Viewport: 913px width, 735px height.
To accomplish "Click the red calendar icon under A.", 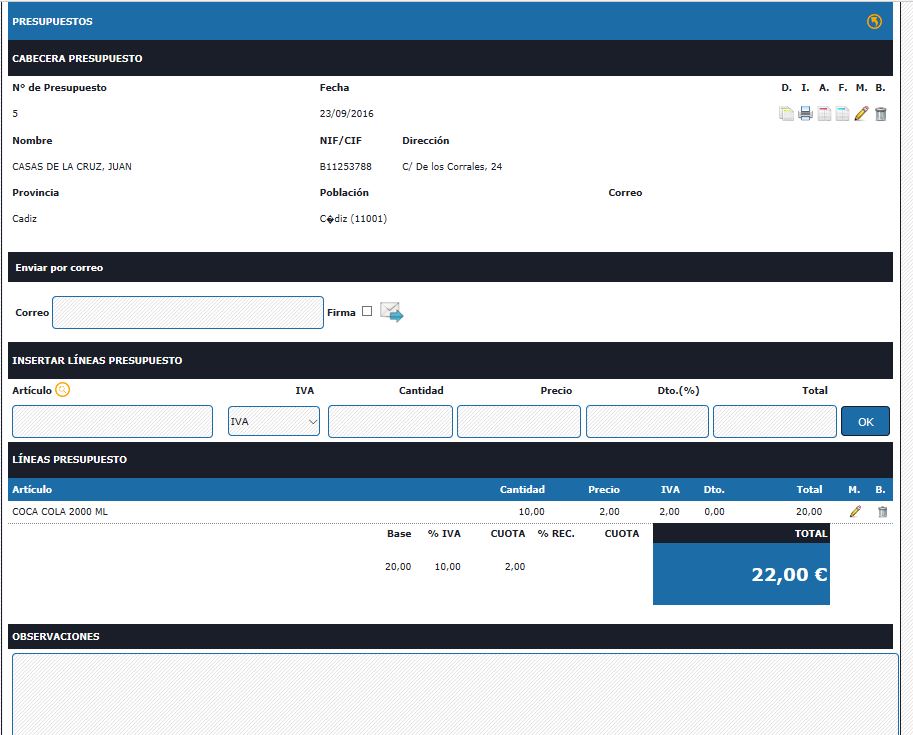I will tap(824, 114).
